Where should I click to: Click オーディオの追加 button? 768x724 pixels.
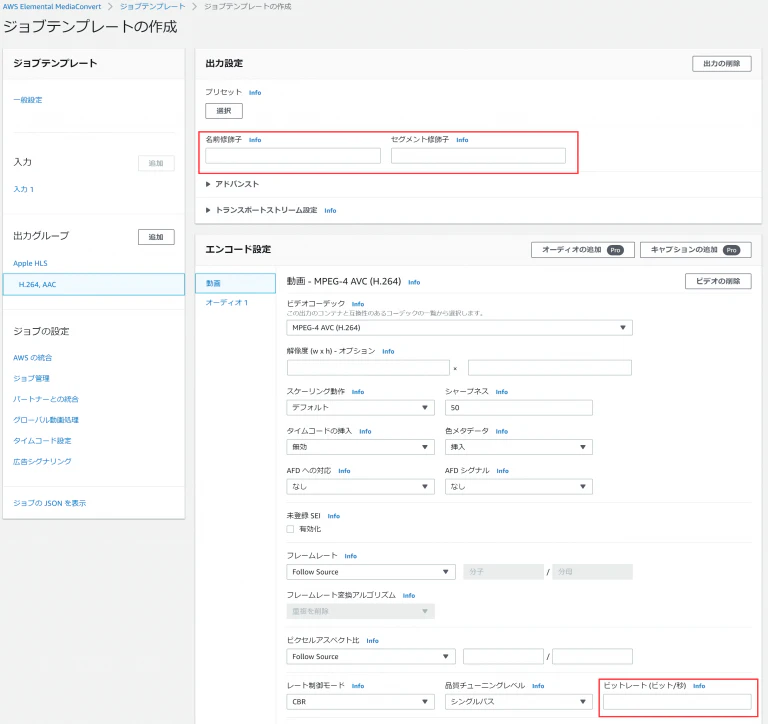(583, 250)
